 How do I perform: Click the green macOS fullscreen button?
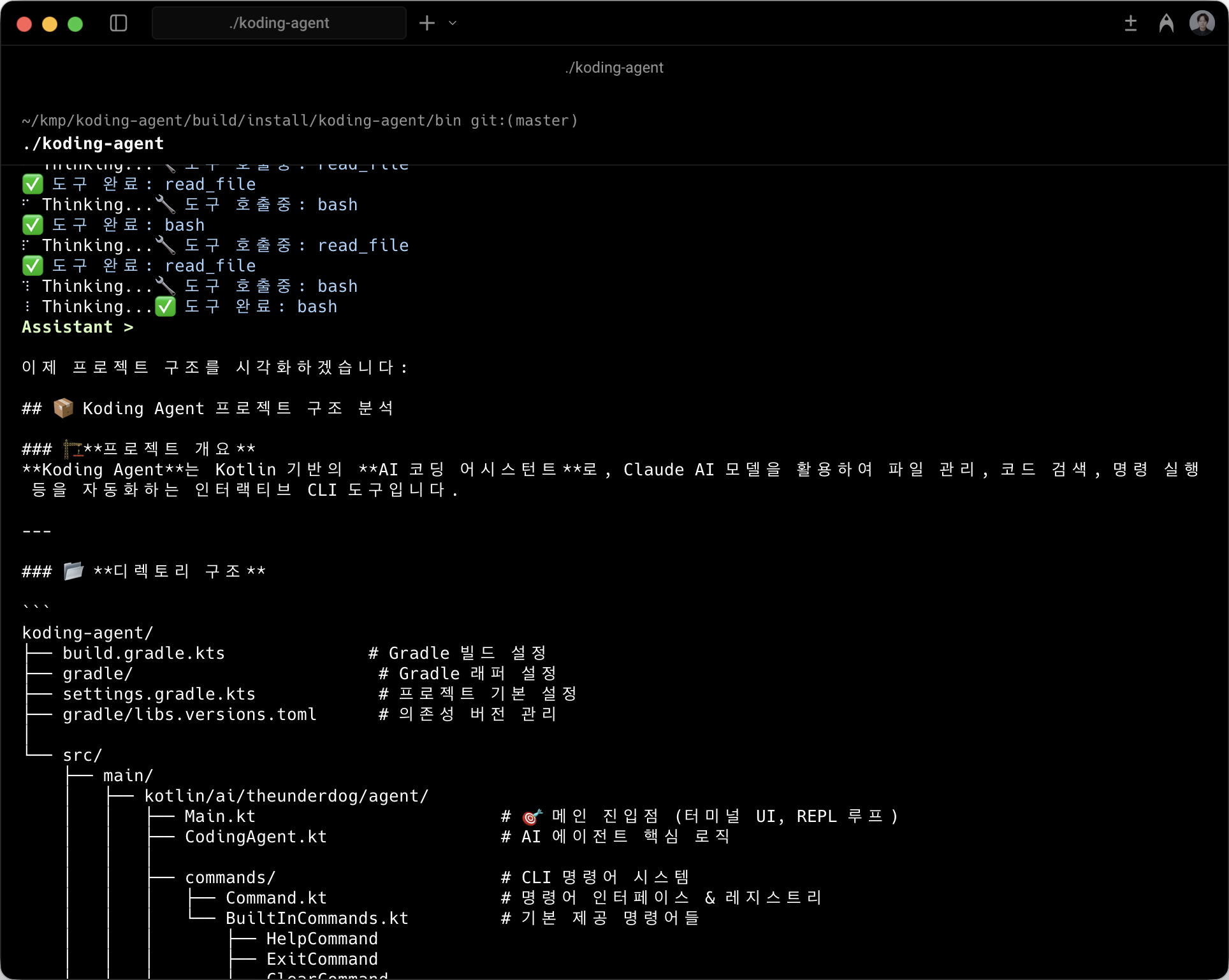(x=75, y=24)
